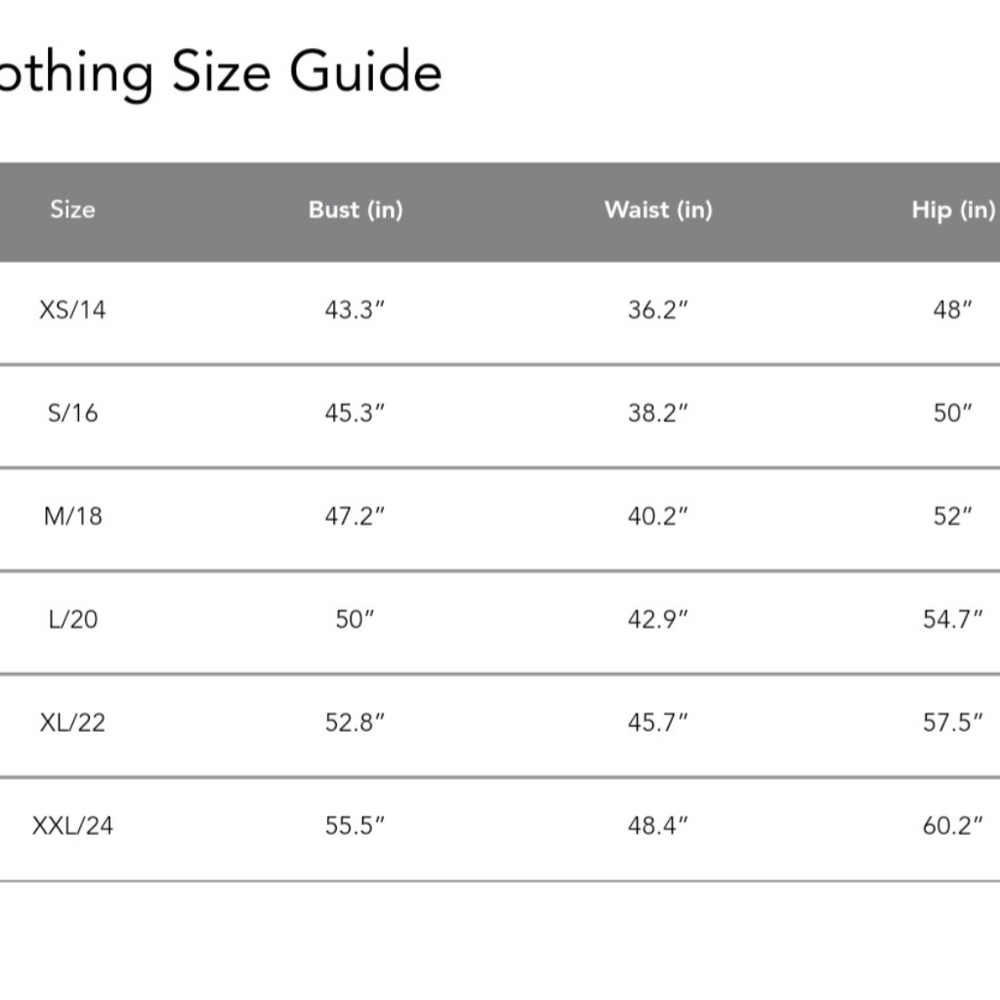The height and width of the screenshot is (1000, 1000).
Task: Select the M/18 size row label
Action: coord(73,516)
